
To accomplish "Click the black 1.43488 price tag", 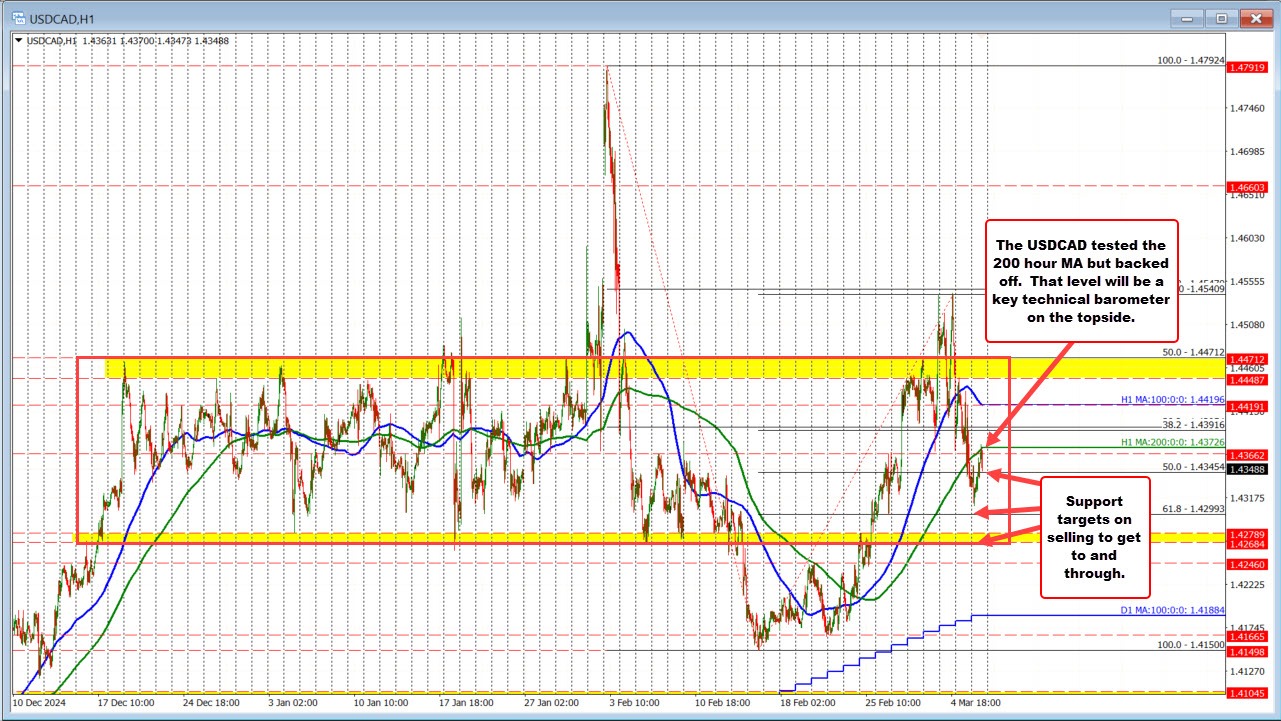I will (x=1249, y=470).
